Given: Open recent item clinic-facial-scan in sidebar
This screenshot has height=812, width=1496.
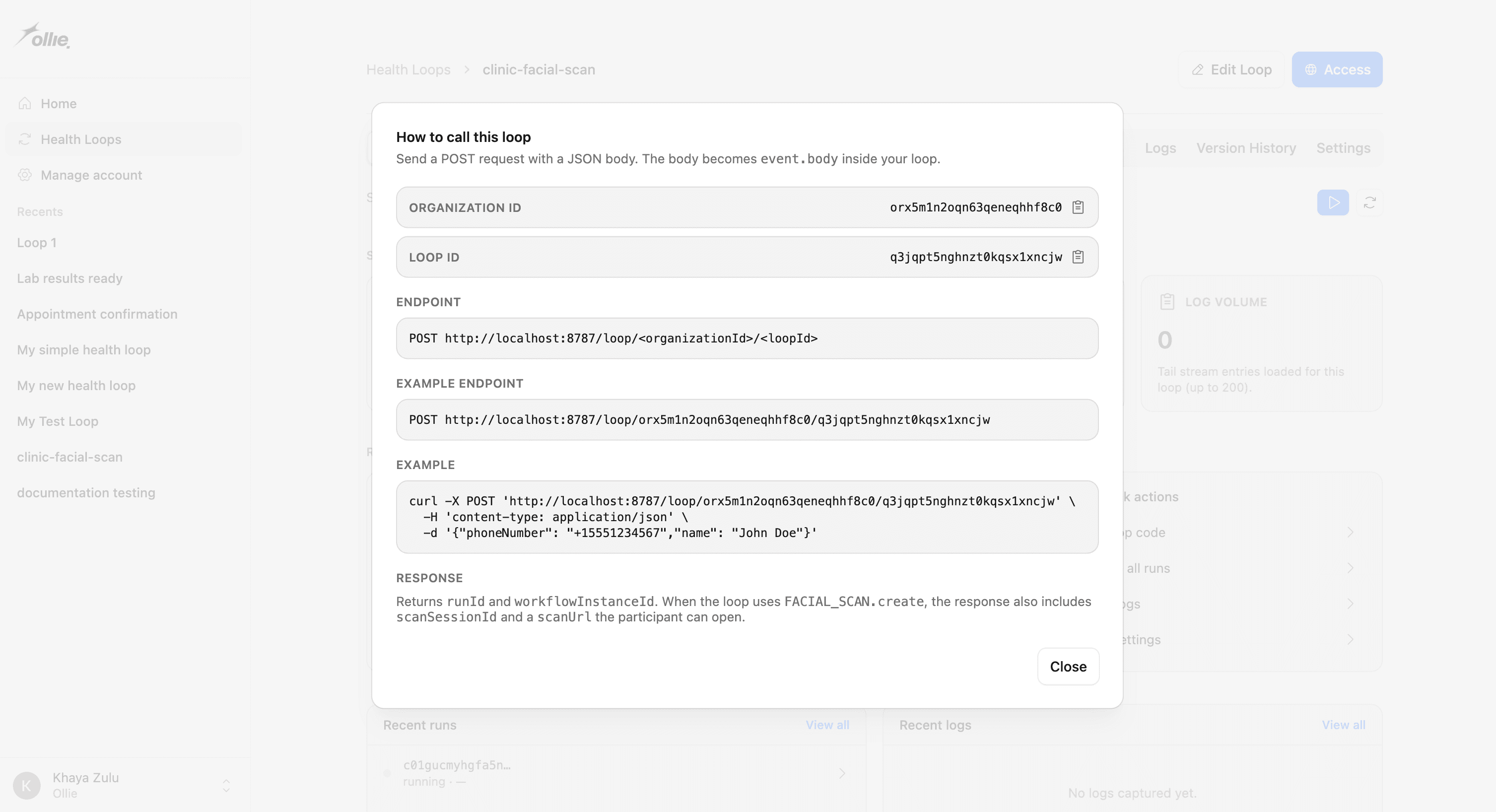Looking at the screenshot, I should click(x=69, y=457).
